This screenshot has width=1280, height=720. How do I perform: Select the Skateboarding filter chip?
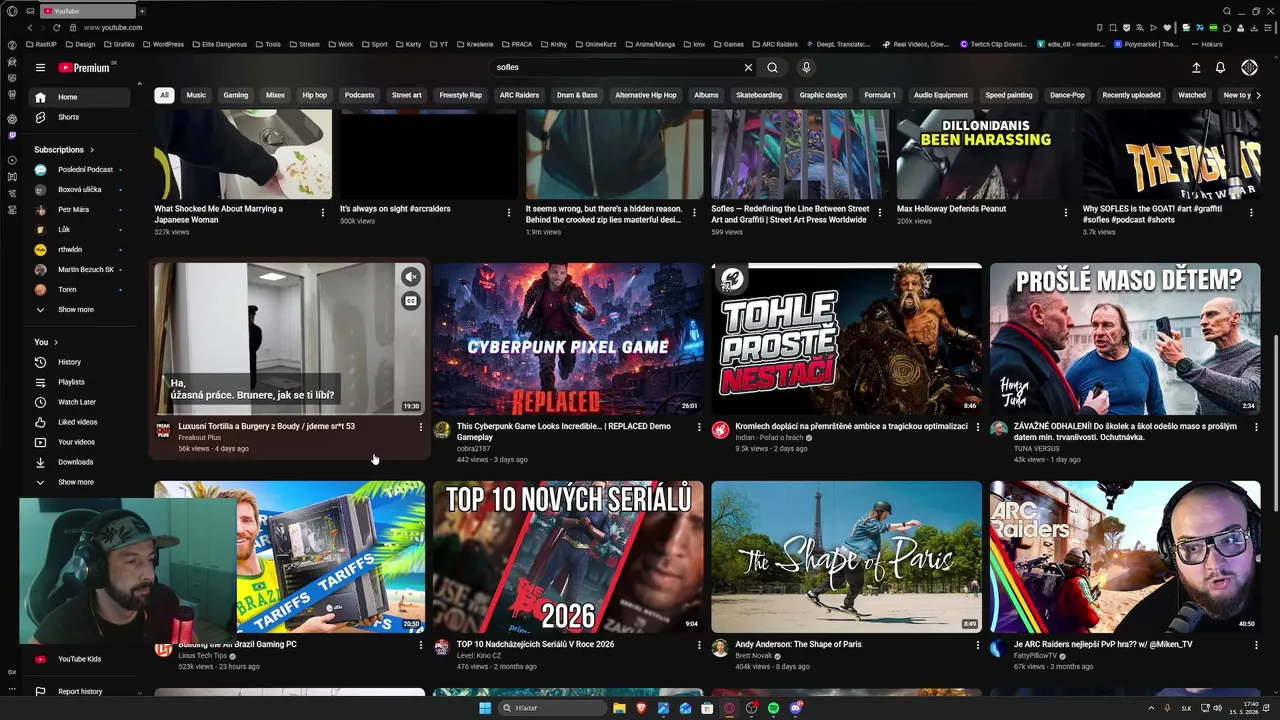[759, 95]
